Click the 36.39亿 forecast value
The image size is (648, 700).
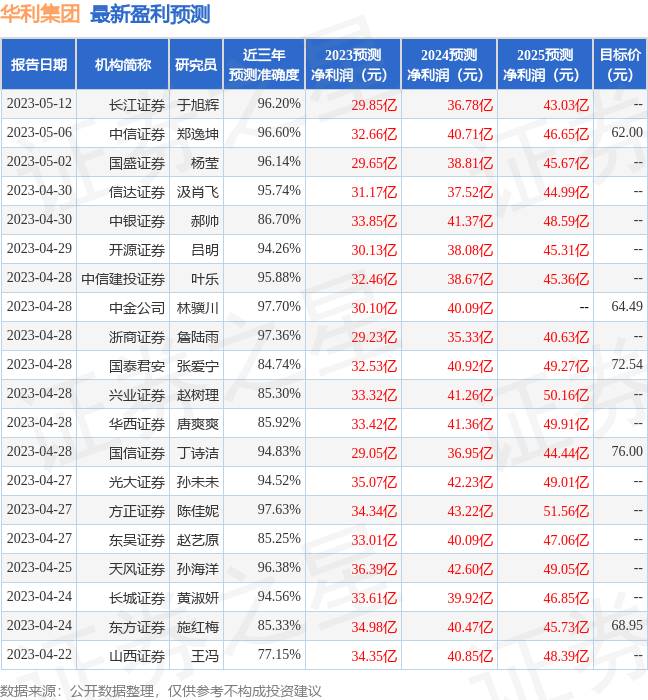click(374, 570)
